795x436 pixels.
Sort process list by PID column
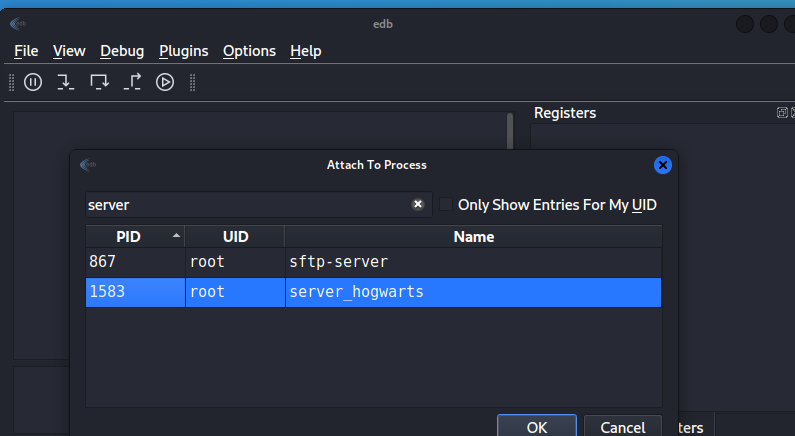[134, 237]
